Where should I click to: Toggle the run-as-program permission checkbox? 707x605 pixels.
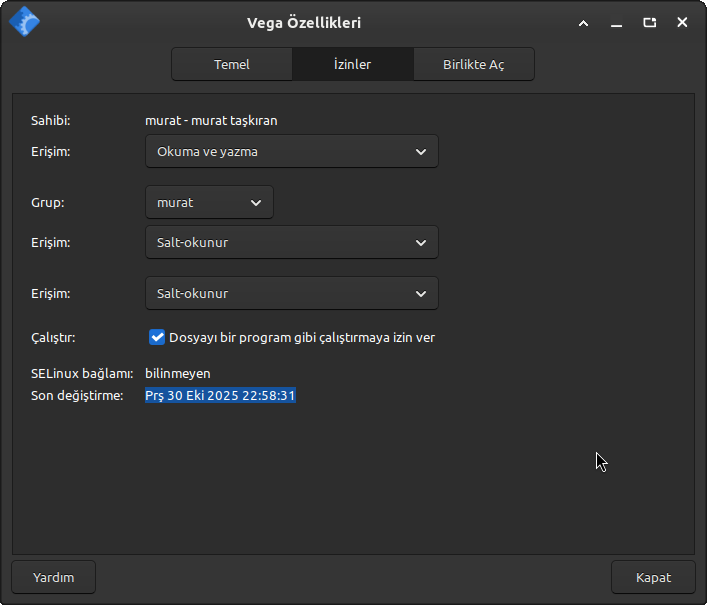coord(157,337)
